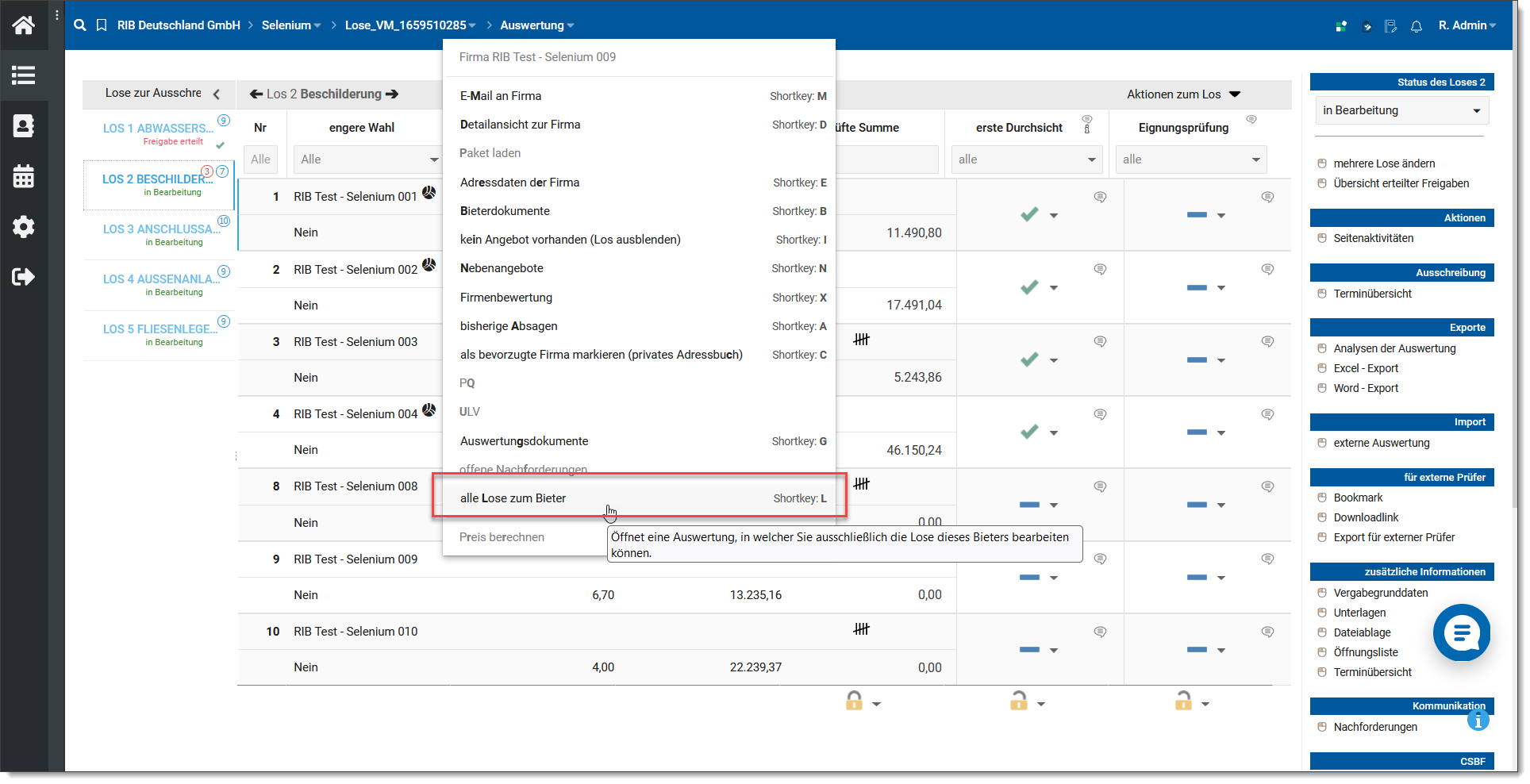1530x784 pixels.
Task: Click the 'Word - Export' link
Action: coord(1366,388)
